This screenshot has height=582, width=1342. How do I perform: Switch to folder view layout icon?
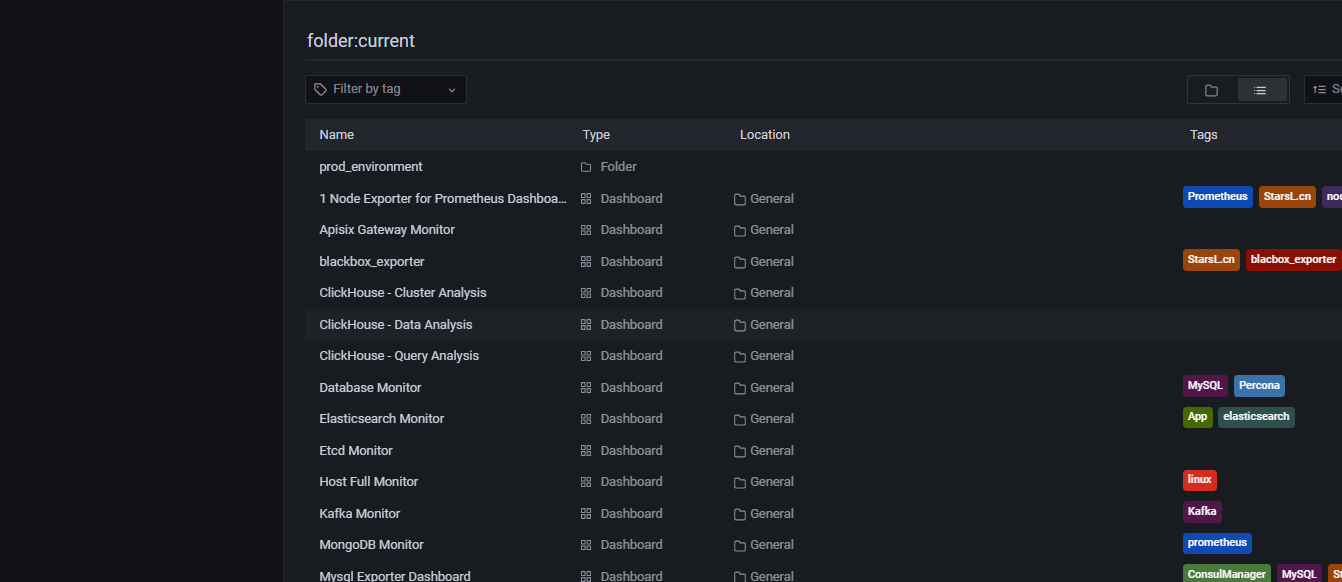pos(1211,90)
